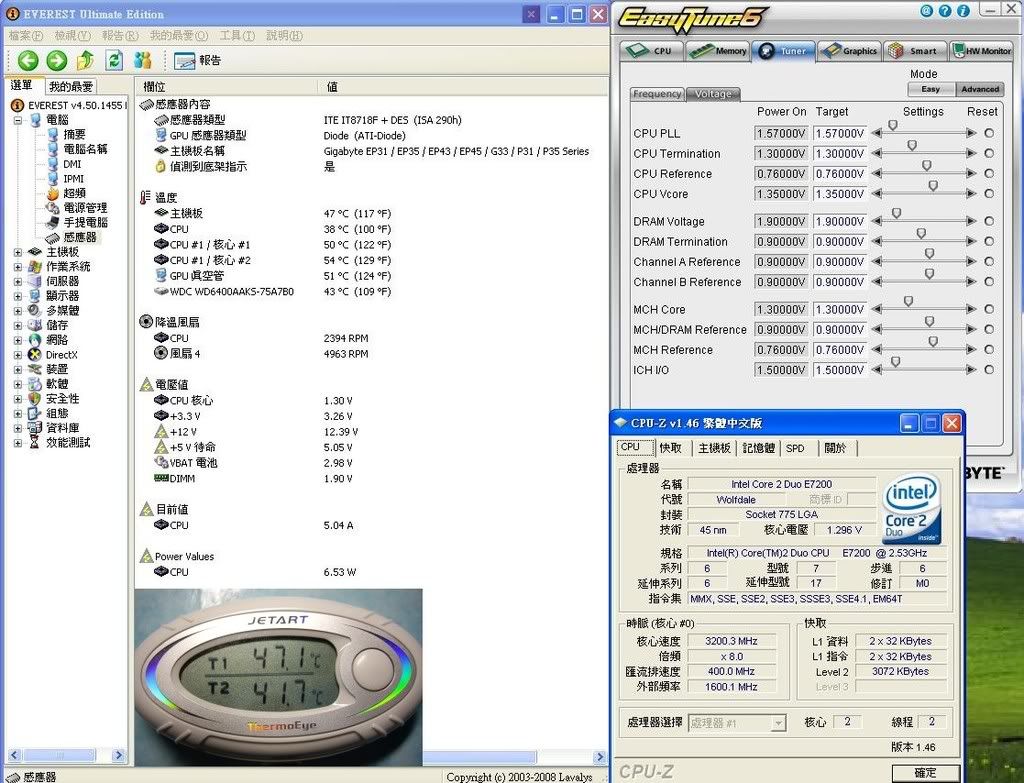Toggle the CPU Reference reset radio button
Viewport: 1024px width, 783px height.
tap(989, 174)
